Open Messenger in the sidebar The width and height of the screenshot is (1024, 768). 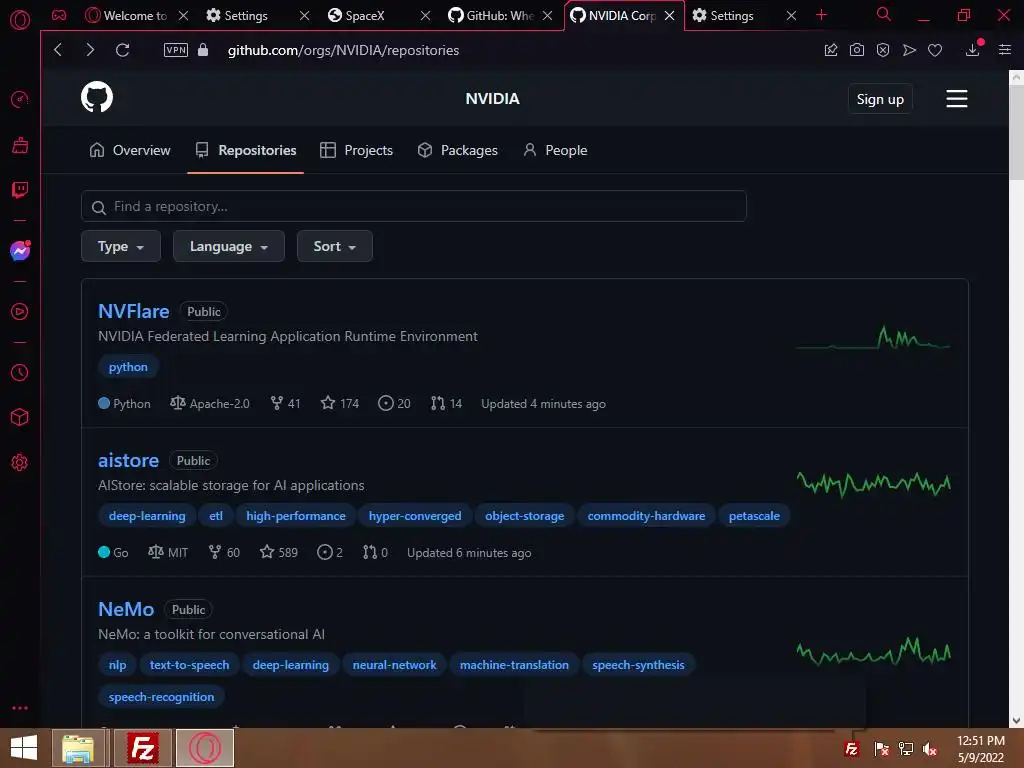tap(20, 250)
